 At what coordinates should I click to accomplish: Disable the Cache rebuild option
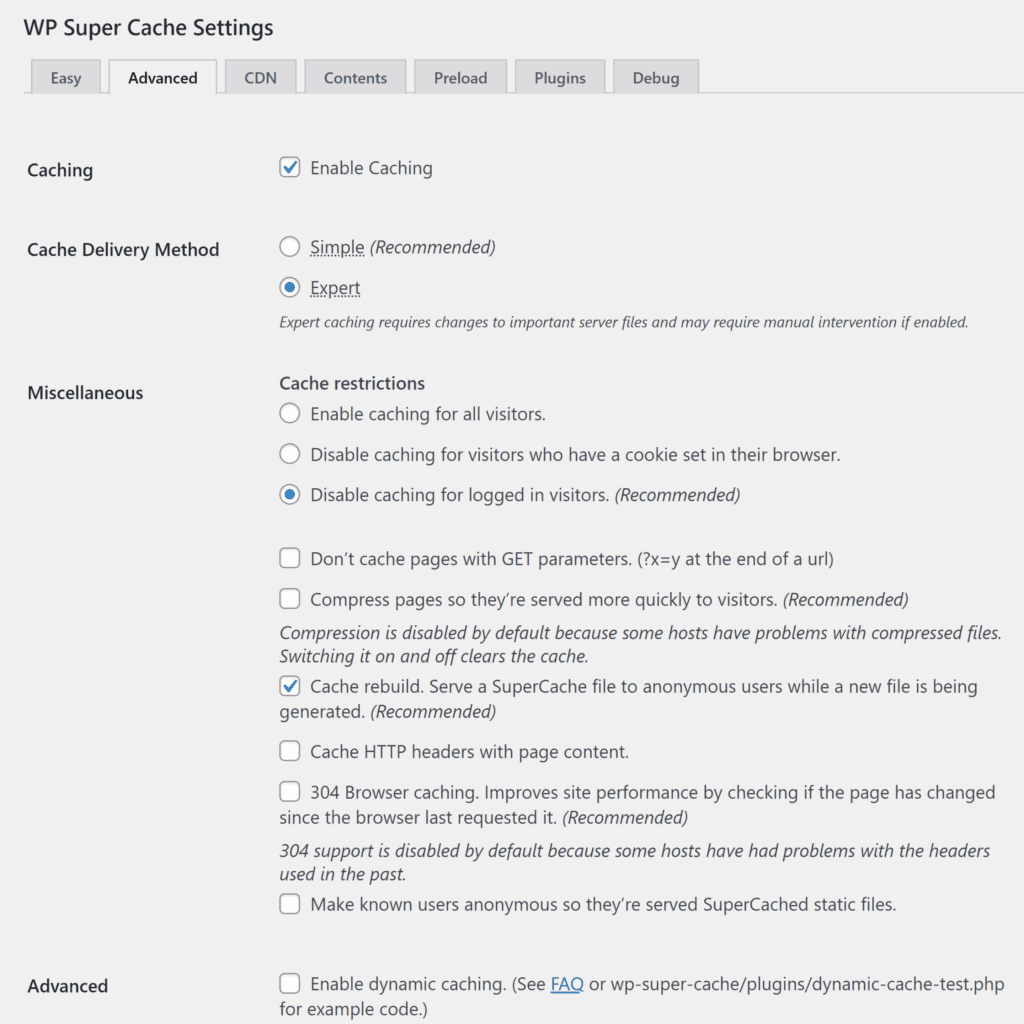coord(290,687)
